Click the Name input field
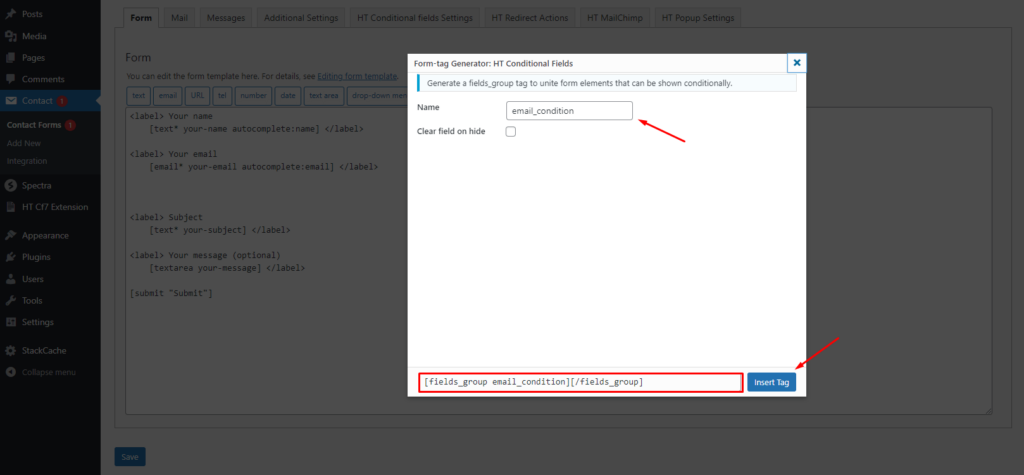 [569, 111]
